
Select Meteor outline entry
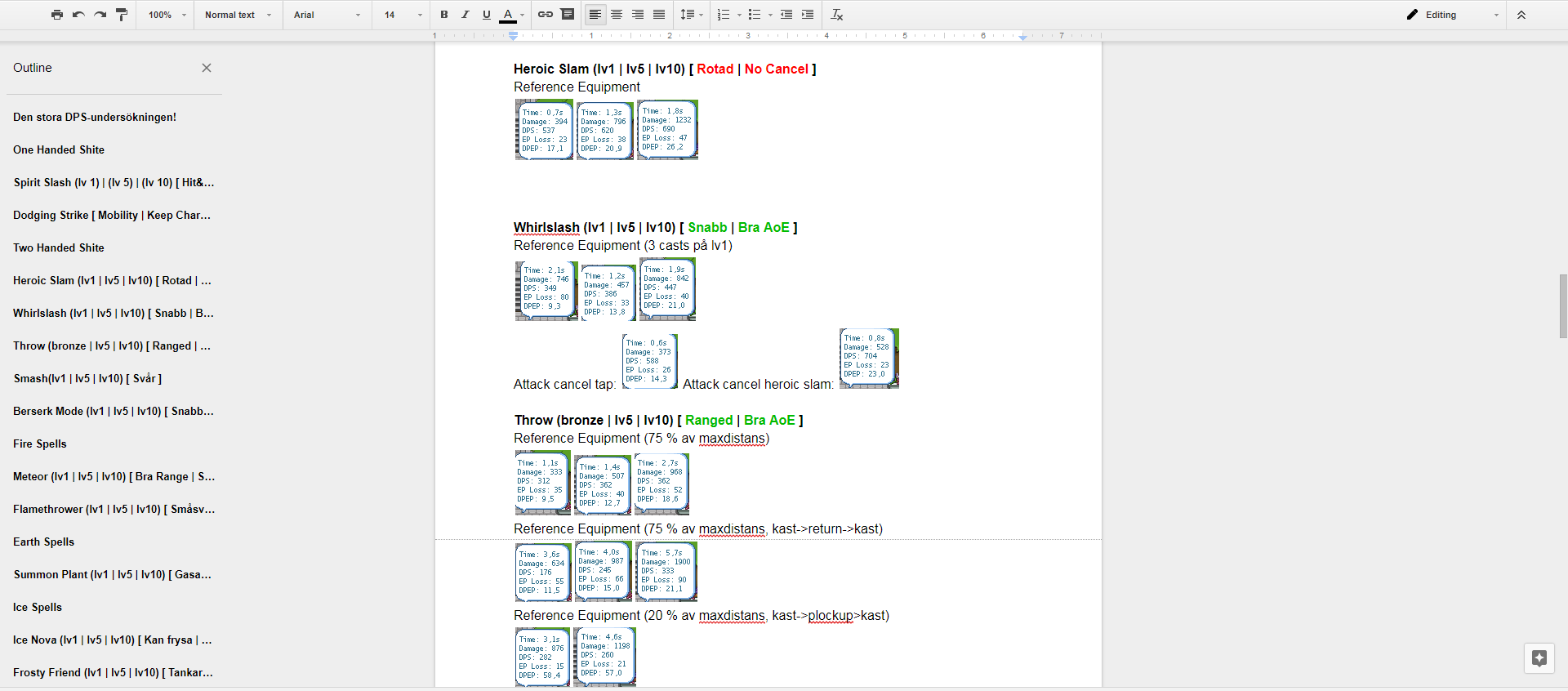(x=114, y=476)
